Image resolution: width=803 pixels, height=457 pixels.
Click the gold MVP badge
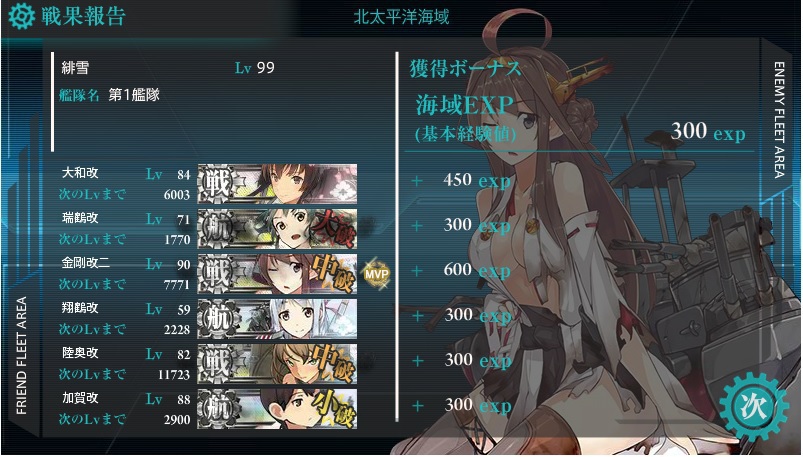point(377,274)
